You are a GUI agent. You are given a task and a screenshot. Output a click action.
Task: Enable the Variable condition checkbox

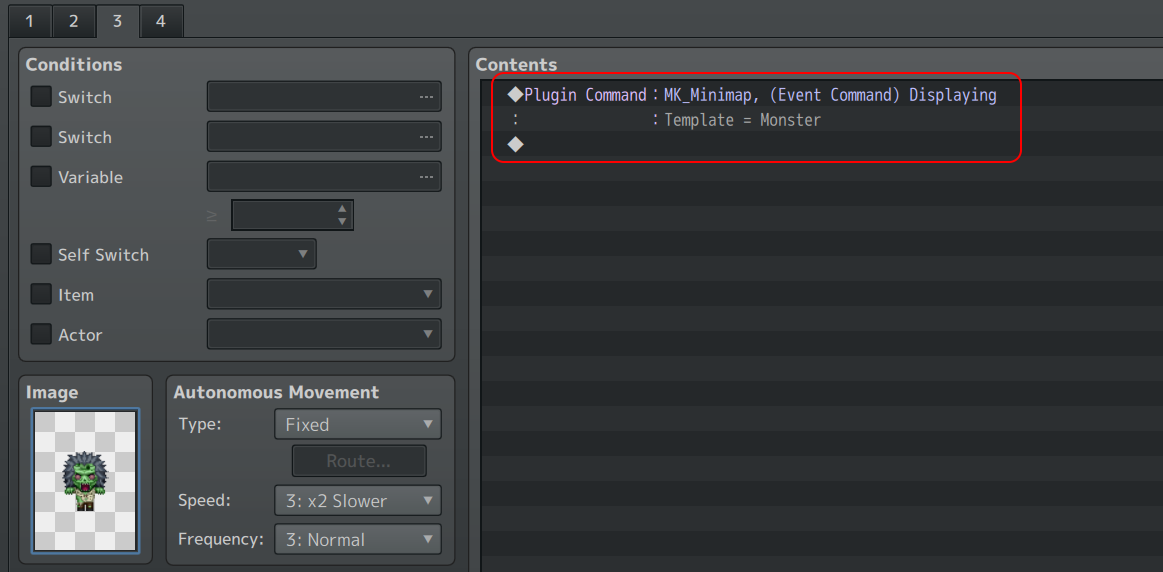(41, 177)
